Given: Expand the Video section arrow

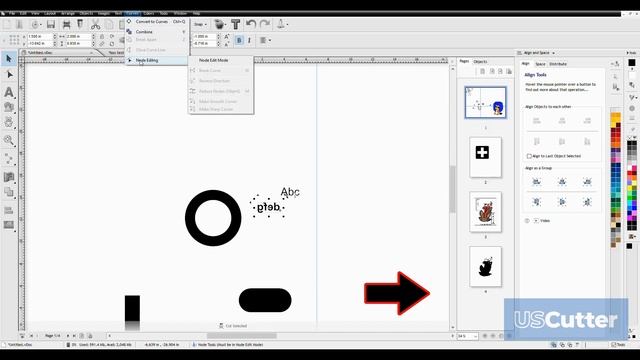Looking at the screenshot, I should coord(536,220).
